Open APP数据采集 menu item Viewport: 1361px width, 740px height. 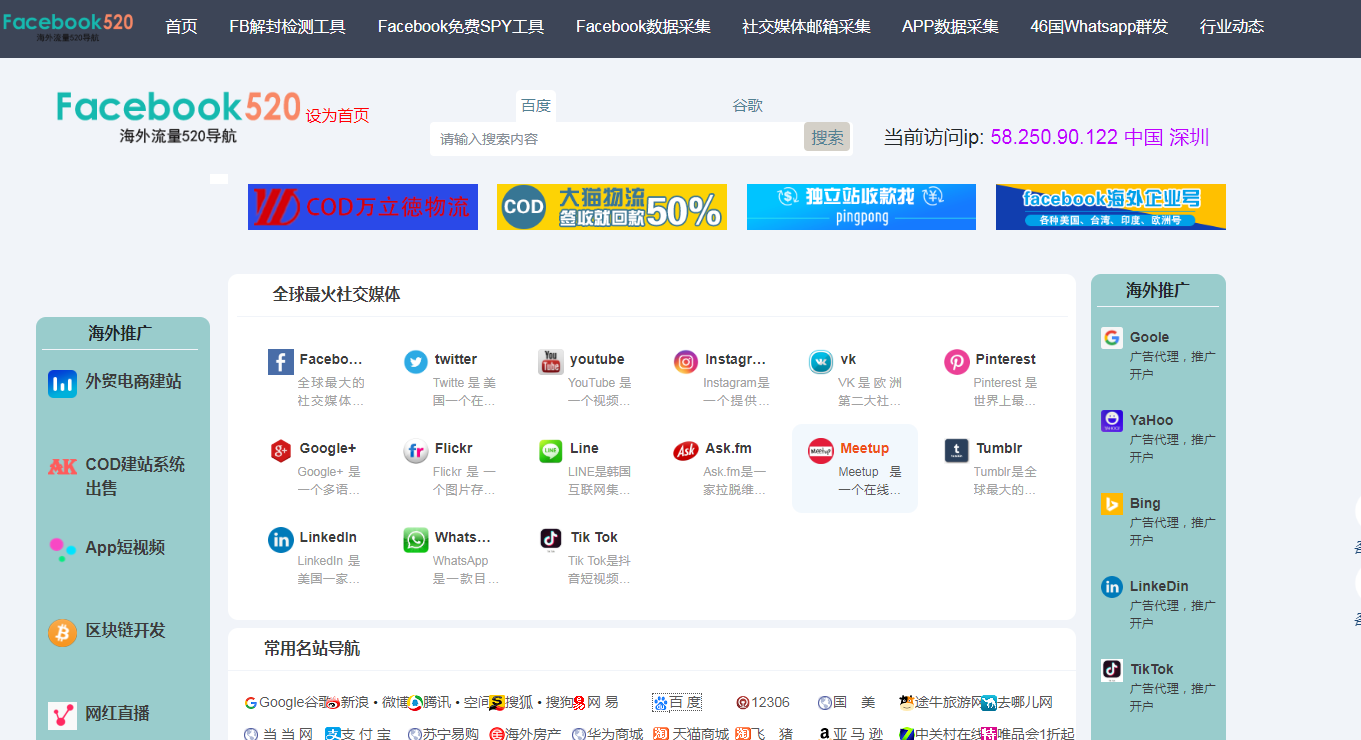click(950, 27)
